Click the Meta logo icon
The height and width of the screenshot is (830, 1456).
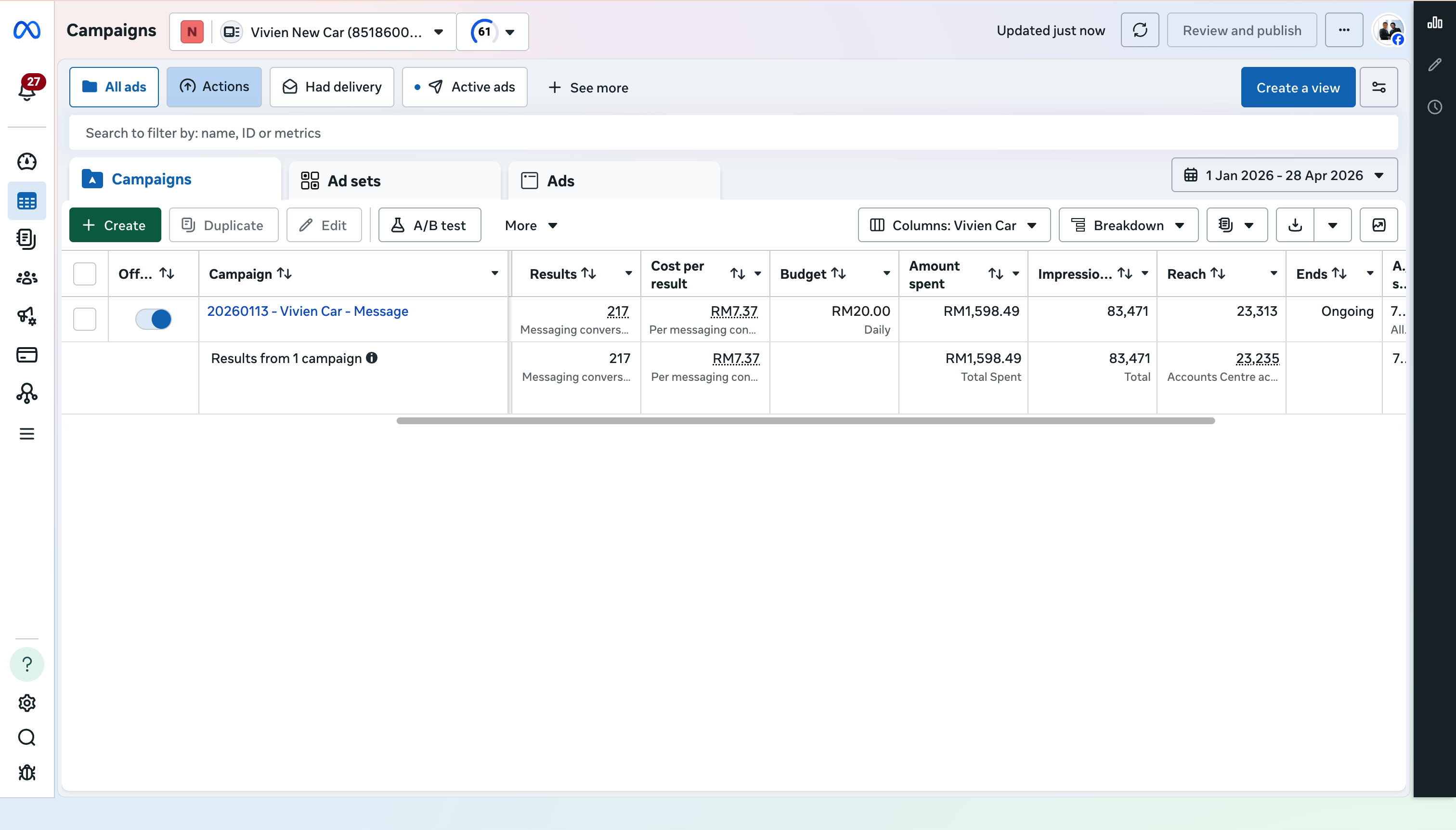pyautogui.click(x=27, y=30)
